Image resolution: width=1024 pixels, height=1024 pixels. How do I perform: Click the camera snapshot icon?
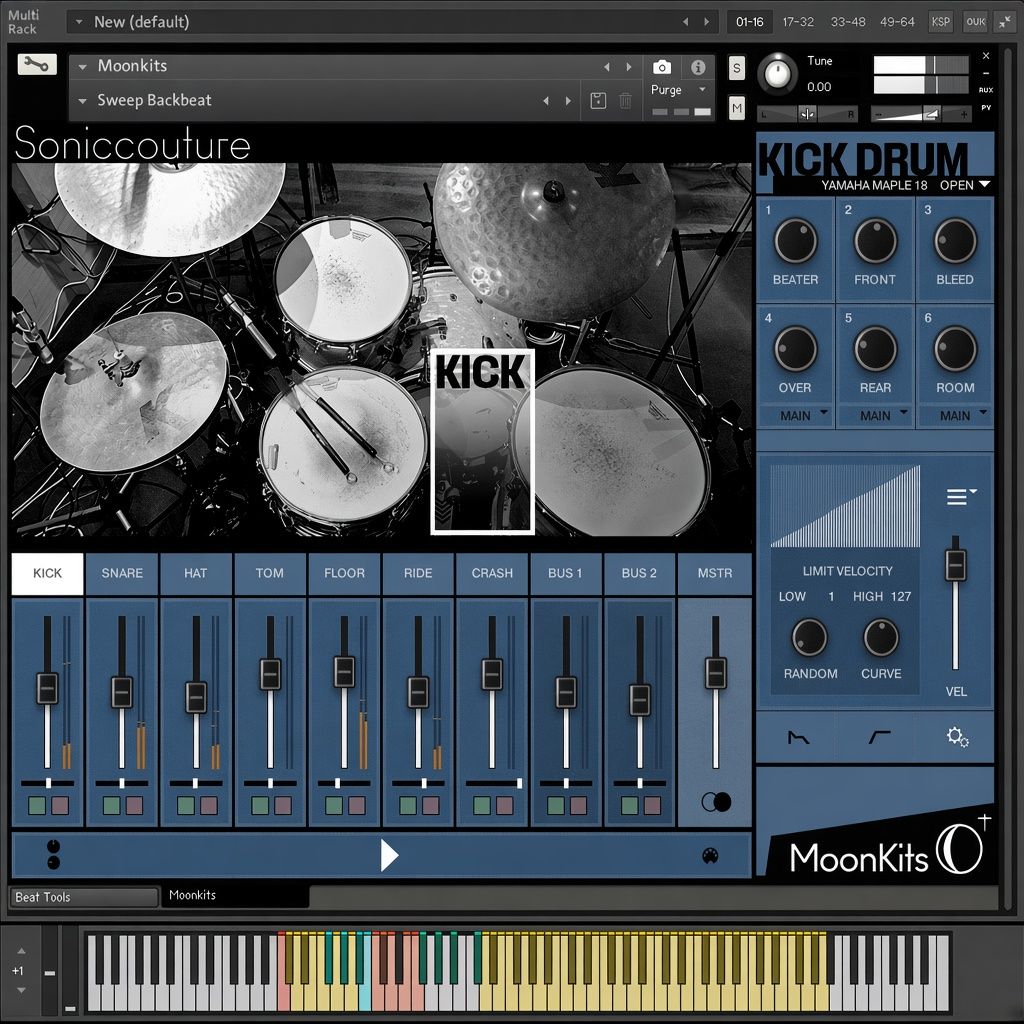(x=662, y=67)
